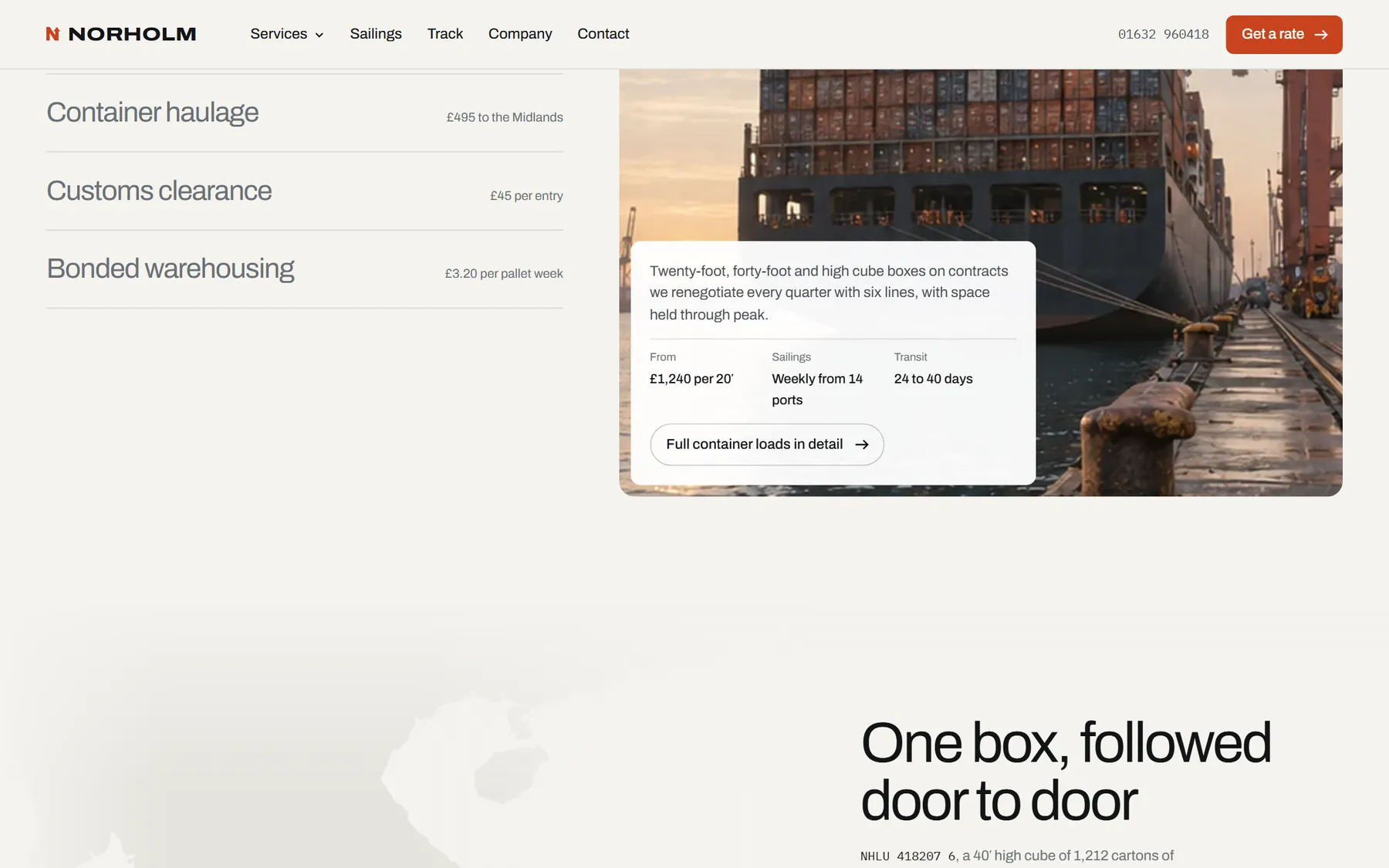Viewport: 1389px width, 868px height.
Task: Select the Container haulage service row
Action: pyautogui.click(x=305, y=113)
